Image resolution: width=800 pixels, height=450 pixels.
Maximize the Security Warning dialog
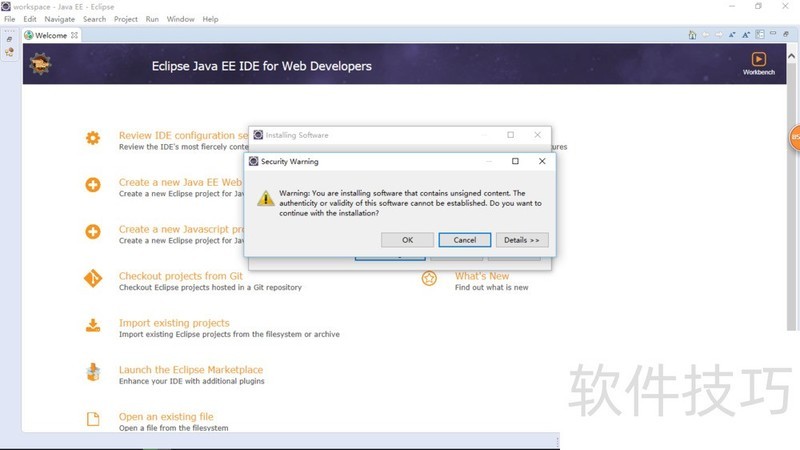tap(515, 161)
